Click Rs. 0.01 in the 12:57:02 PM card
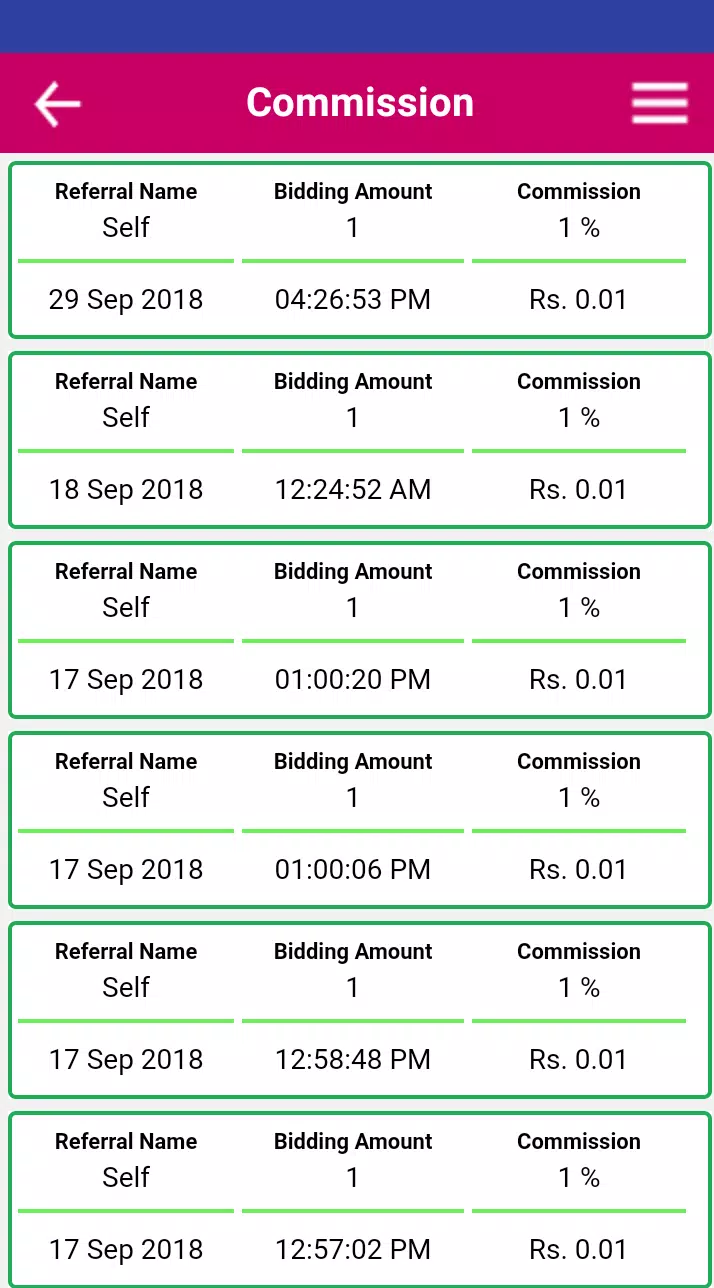Viewport: 714px width, 1288px height. tap(579, 1249)
